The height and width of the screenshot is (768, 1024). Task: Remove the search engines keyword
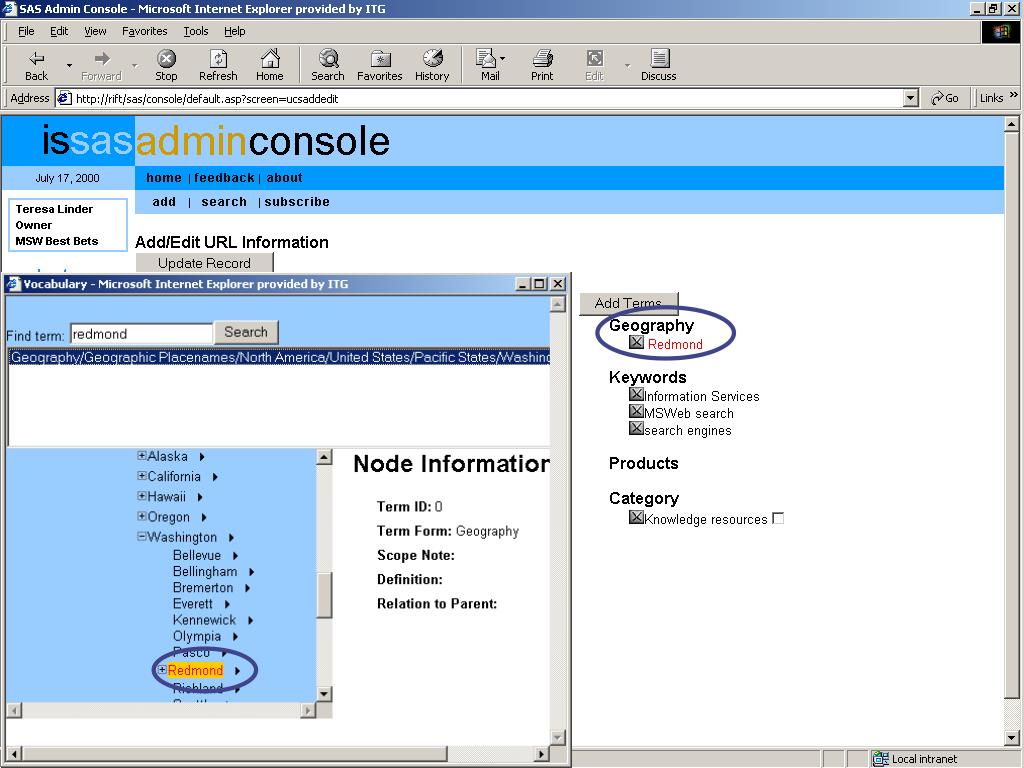636,428
